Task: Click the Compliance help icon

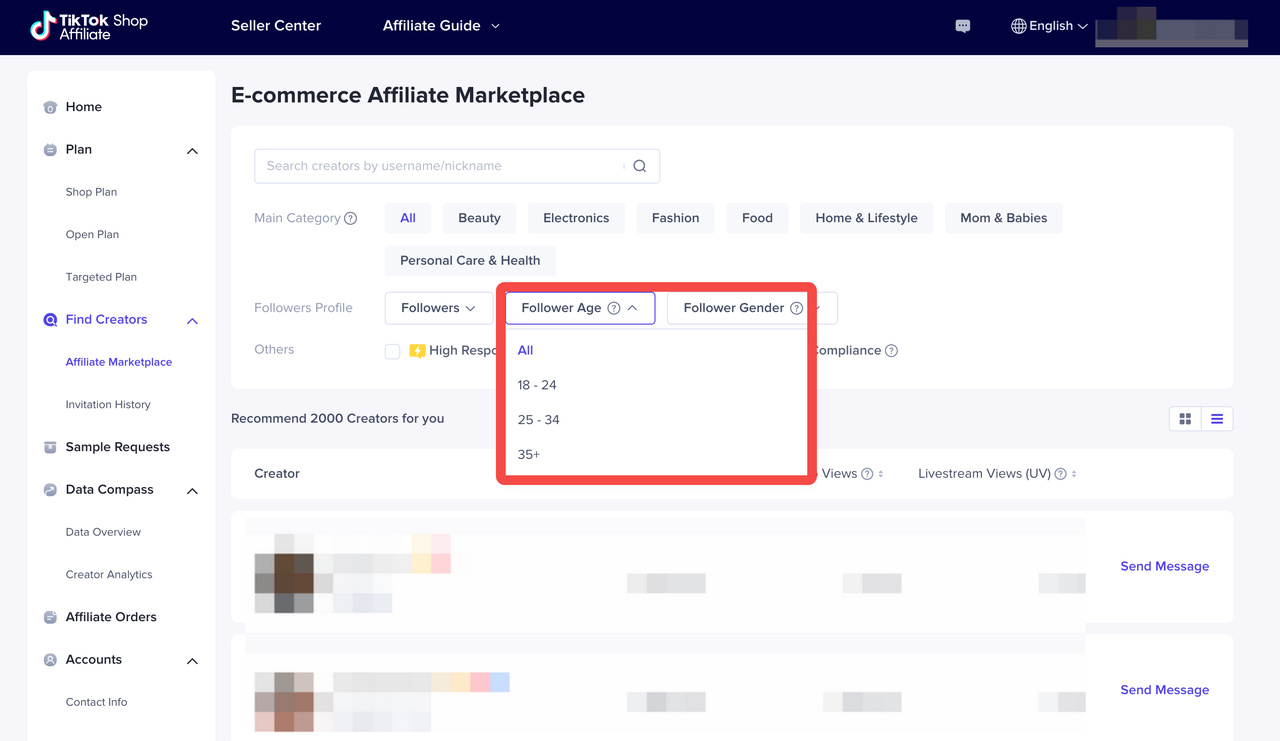Action: coord(891,351)
